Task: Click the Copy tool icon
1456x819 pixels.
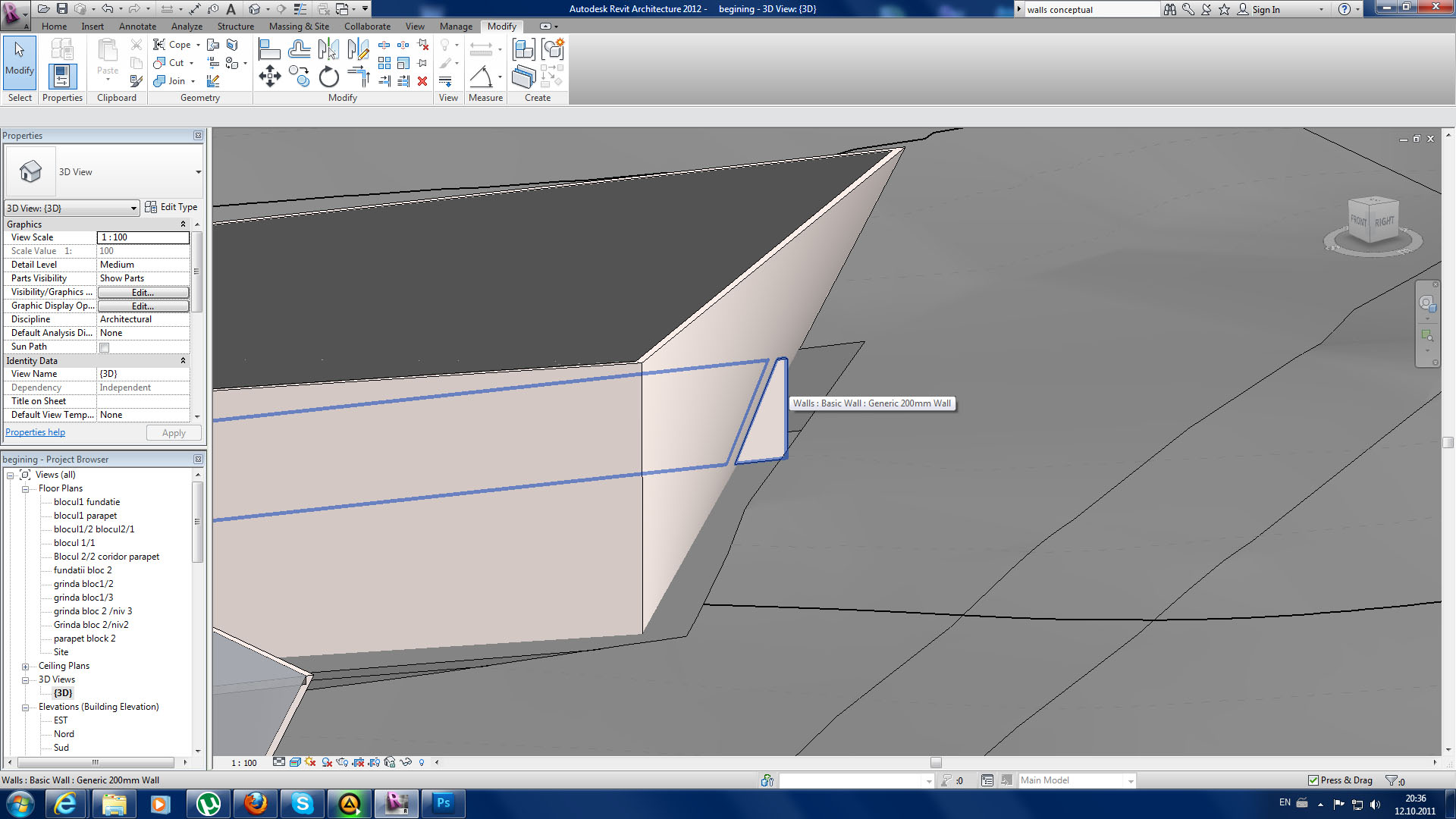Action: pyautogui.click(x=299, y=76)
